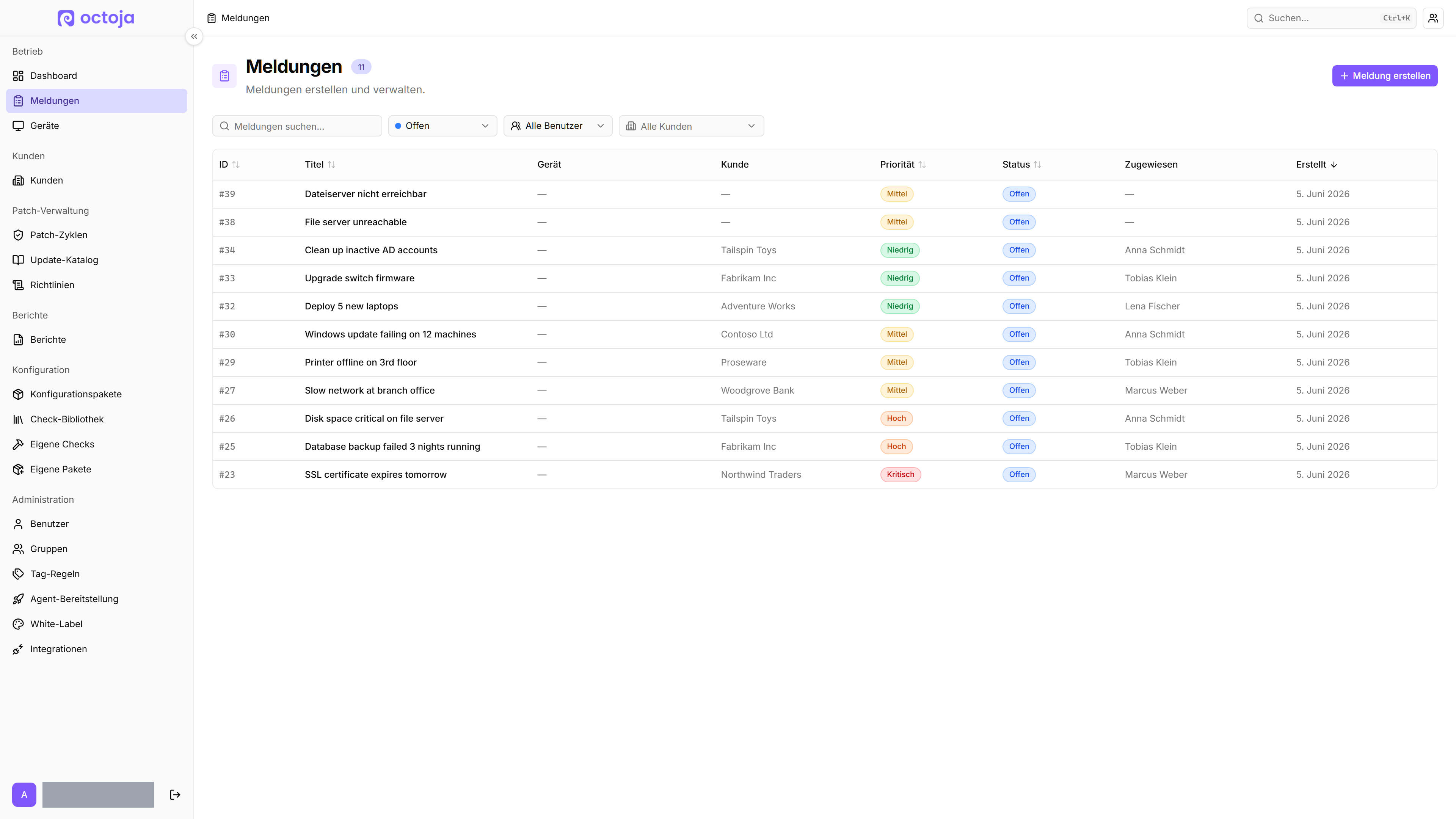This screenshot has width=1456, height=819.
Task: Click customer Northwind Traders cell
Action: 761,475
